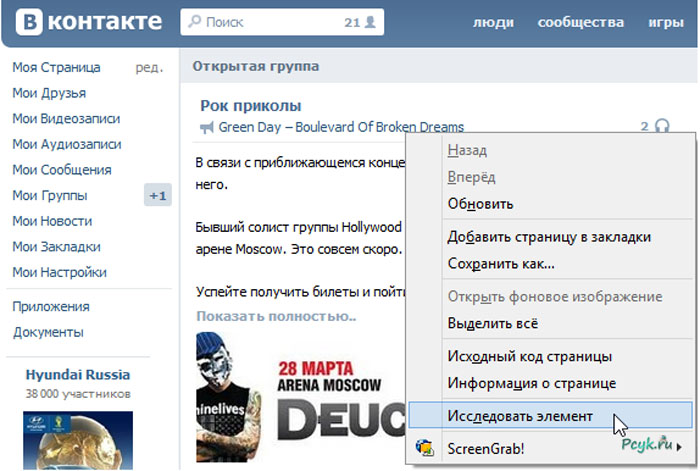Click Показать полностью.. to expand post
The image size is (700, 471).
click(x=276, y=316)
